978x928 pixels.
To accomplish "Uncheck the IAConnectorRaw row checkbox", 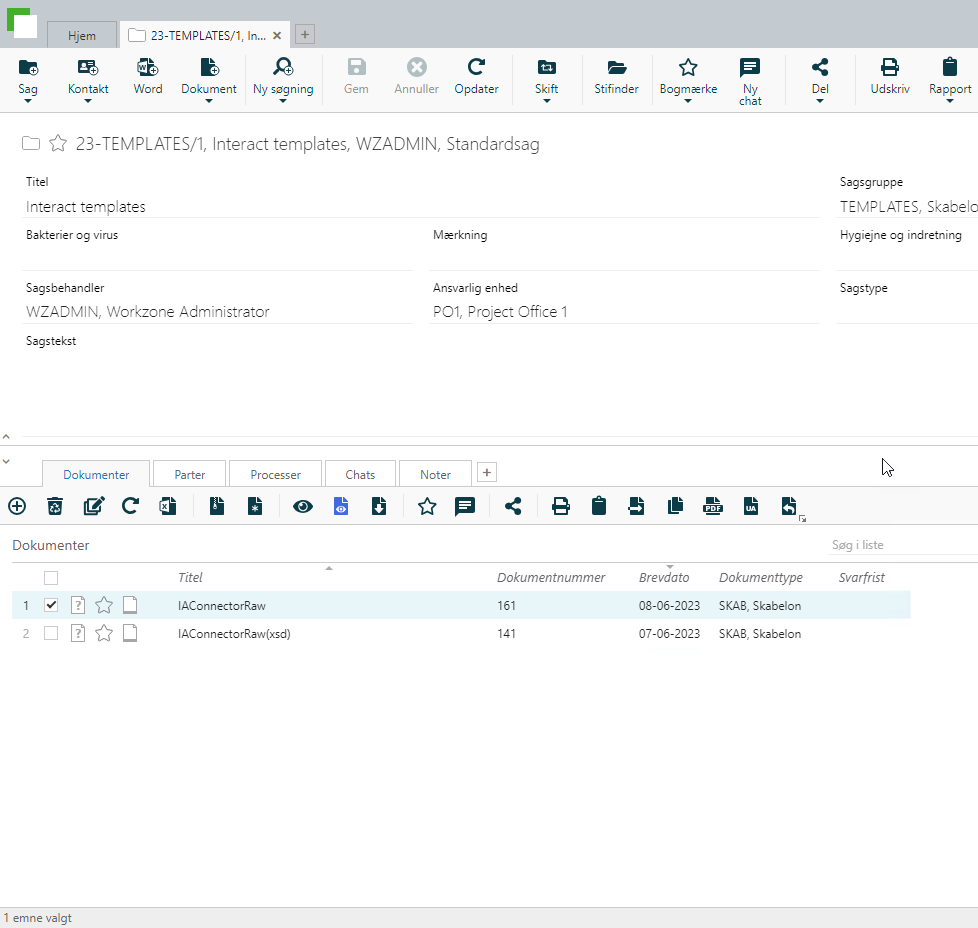I will click(x=51, y=605).
